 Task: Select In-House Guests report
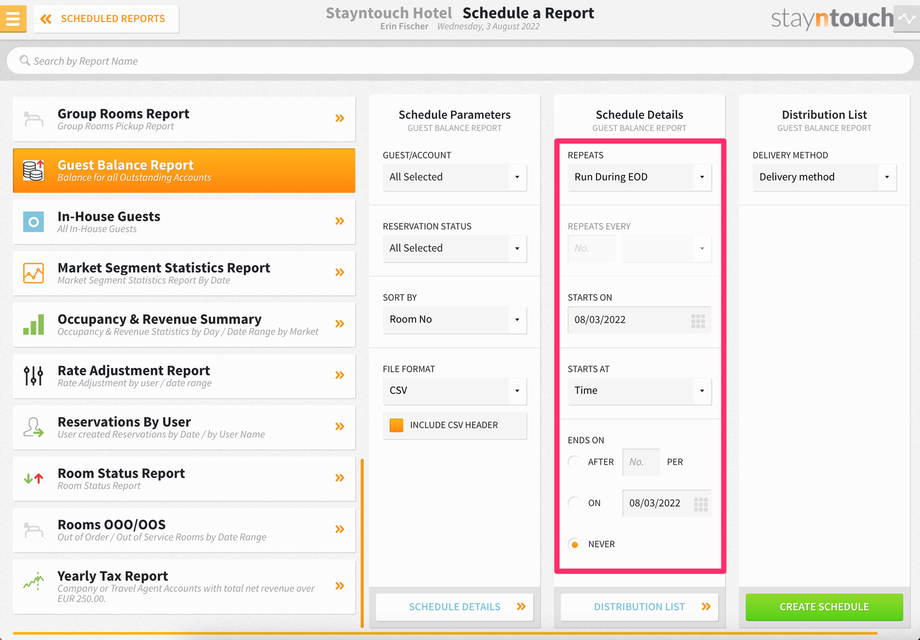click(184, 222)
